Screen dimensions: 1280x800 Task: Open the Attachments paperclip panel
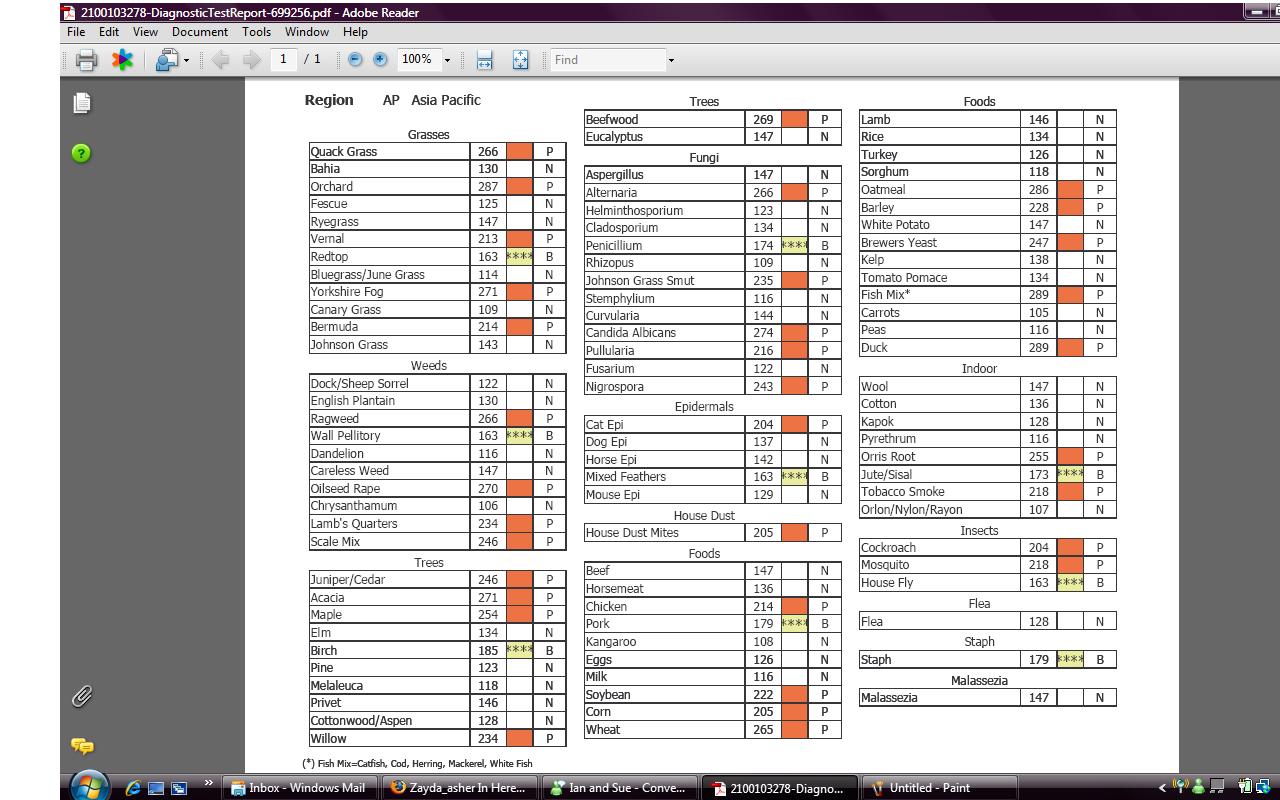(x=82, y=696)
